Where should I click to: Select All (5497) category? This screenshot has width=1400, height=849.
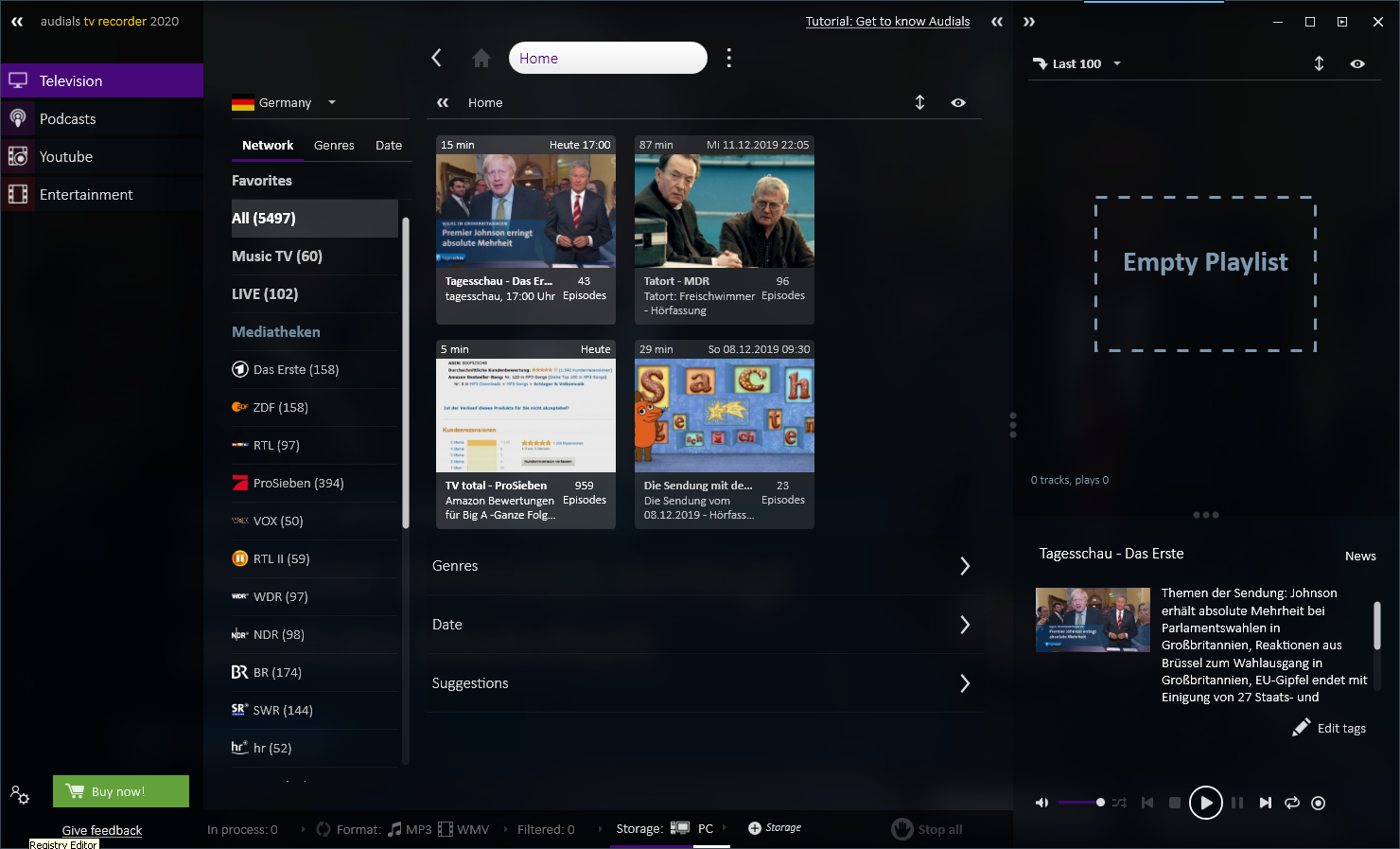click(x=315, y=218)
